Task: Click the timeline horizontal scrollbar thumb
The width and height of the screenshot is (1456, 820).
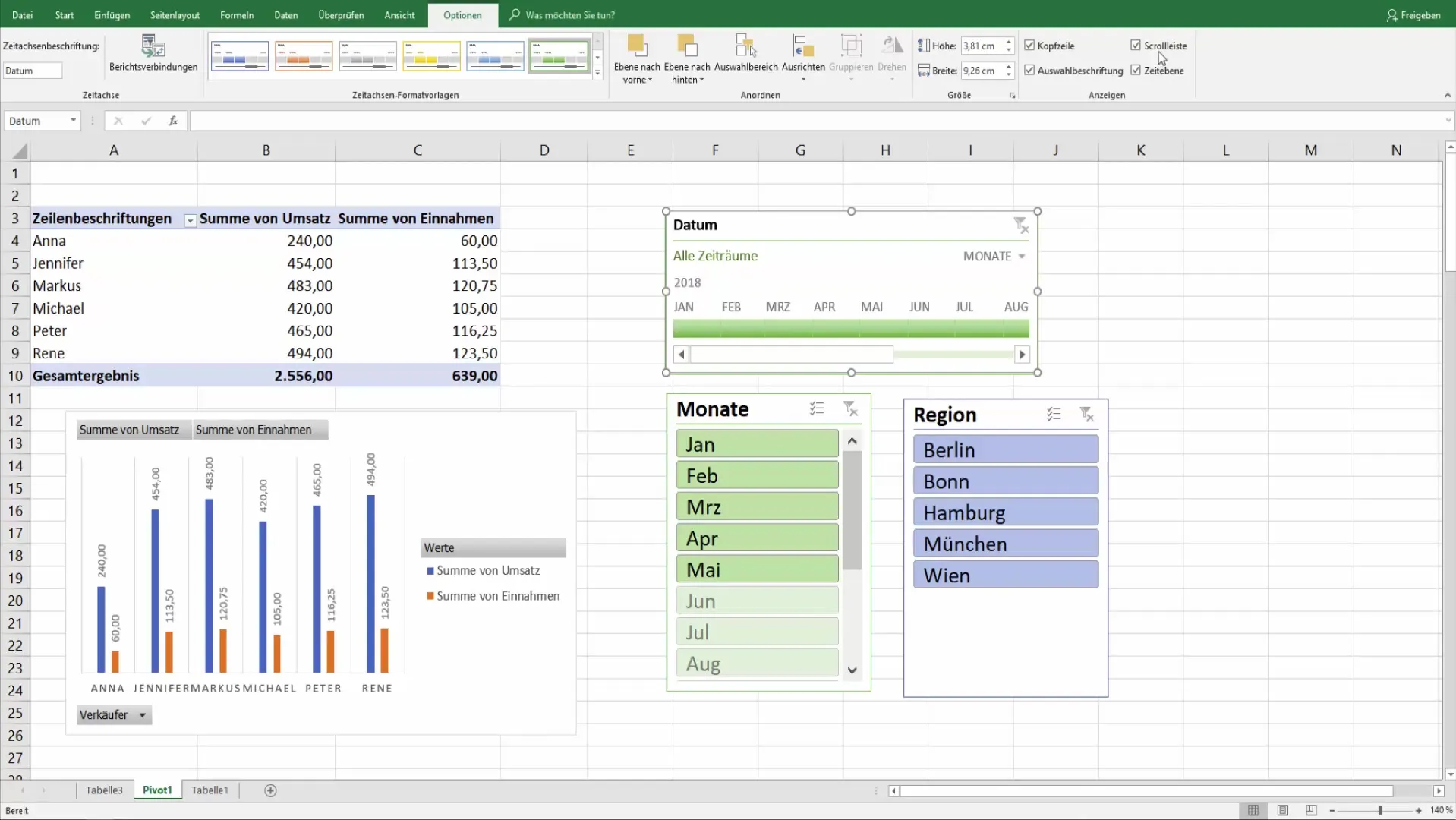Action: point(791,355)
